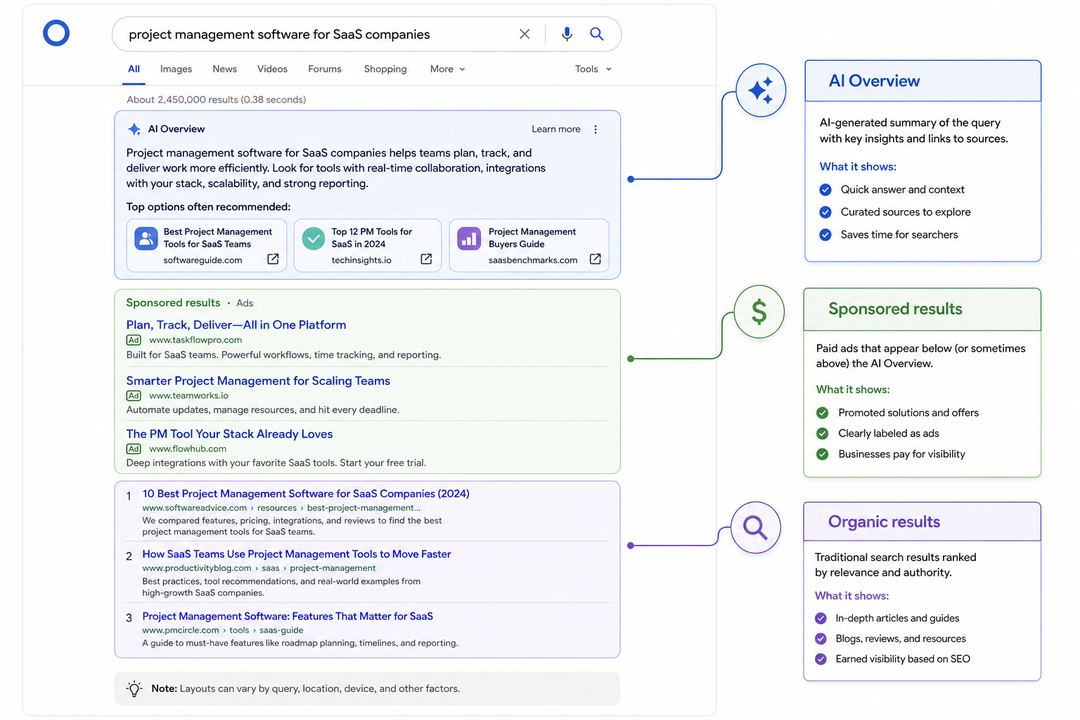Open the Tools dropdown
This screenshot has width=1080, height=720.
tap(592, 69)
